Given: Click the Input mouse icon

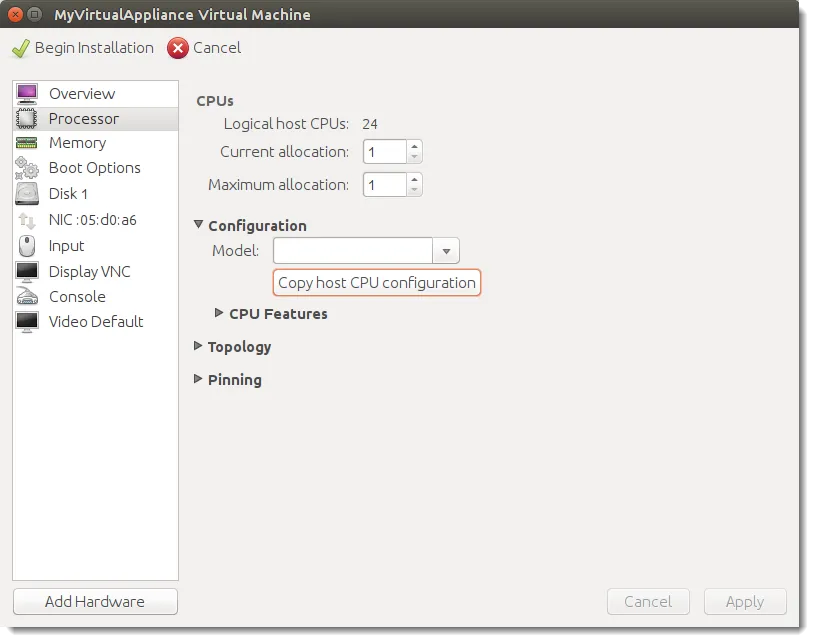Looking at the screenshot, I should (x=26, y=246).
